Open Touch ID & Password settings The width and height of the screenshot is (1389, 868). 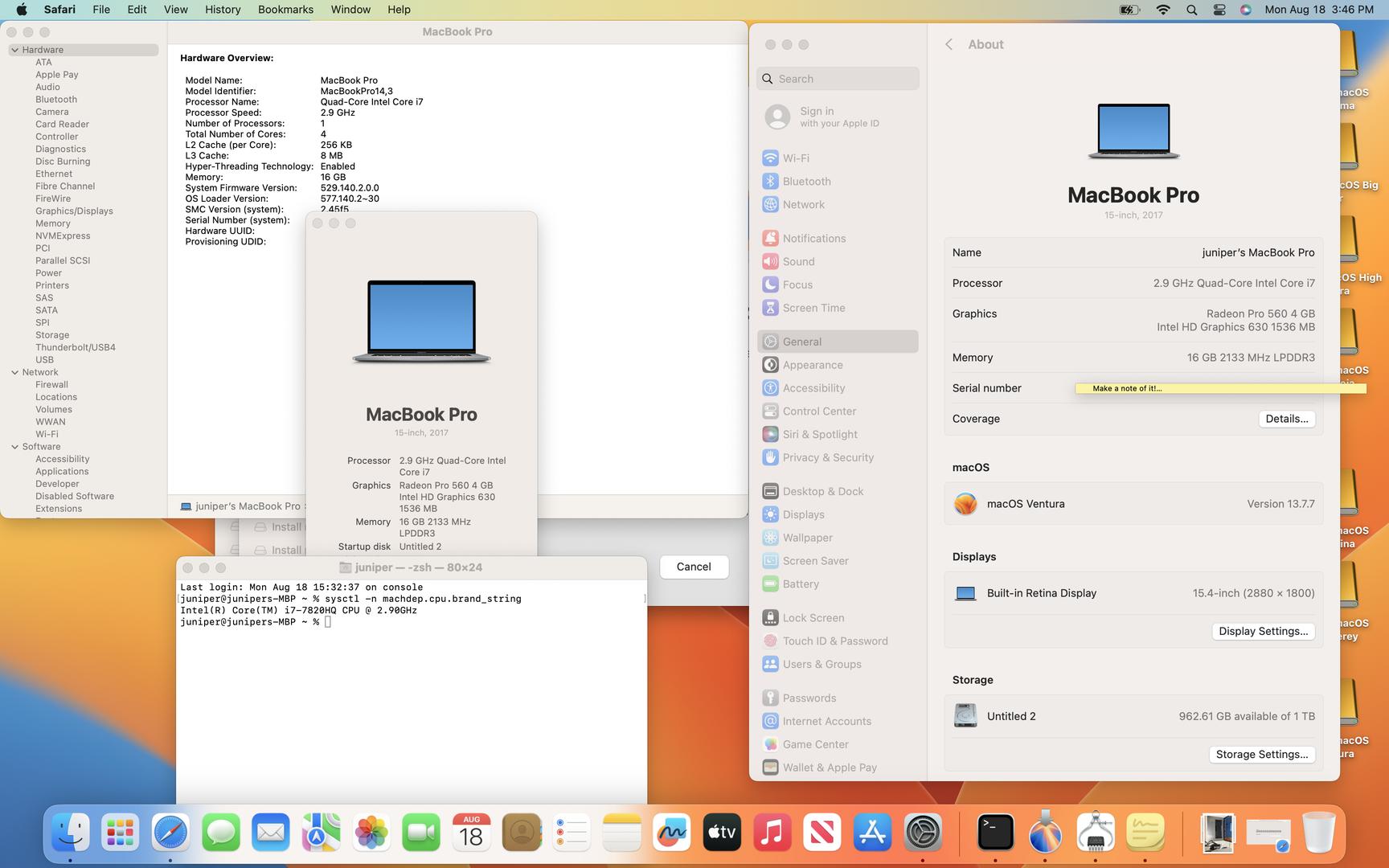pyautogui.click(x=838, y=641)
